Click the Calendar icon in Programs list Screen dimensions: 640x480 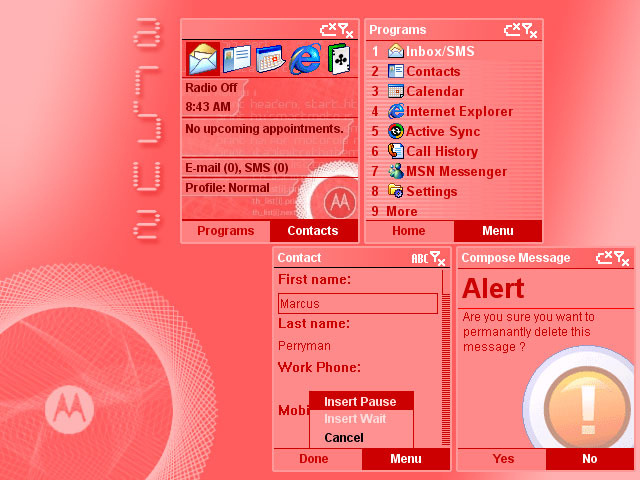click(x=396, y=91)
